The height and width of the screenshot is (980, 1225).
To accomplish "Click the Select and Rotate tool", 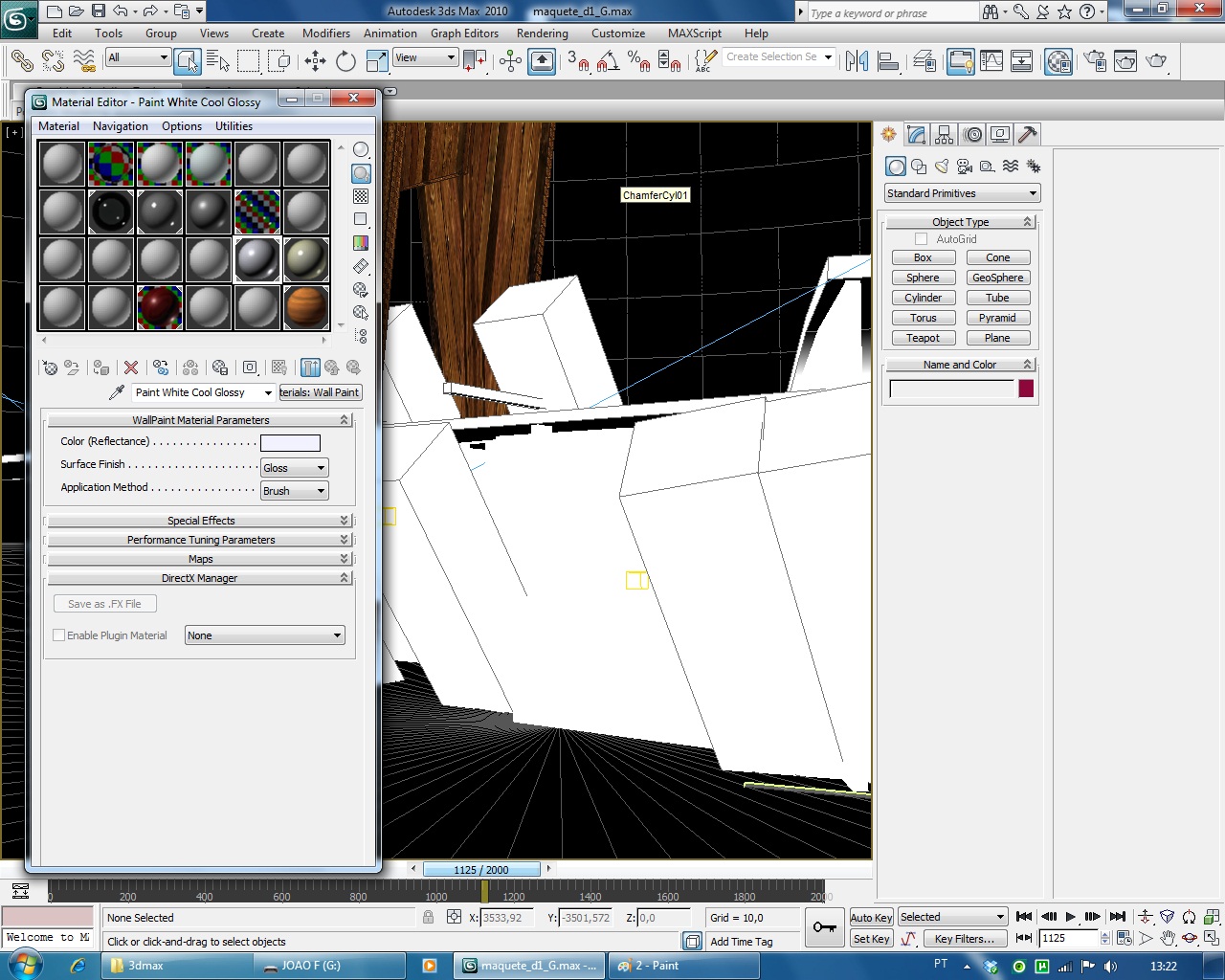I will [x=345, y=62].
